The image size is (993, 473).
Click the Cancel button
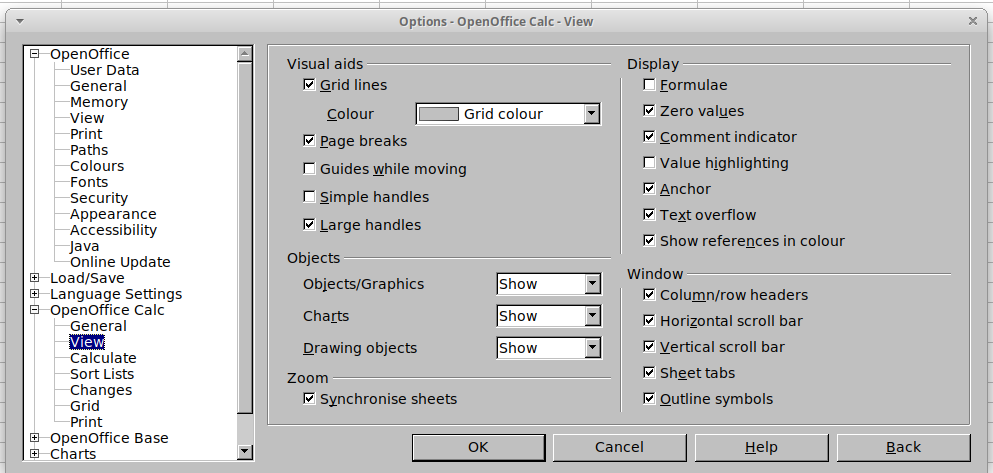619,447
